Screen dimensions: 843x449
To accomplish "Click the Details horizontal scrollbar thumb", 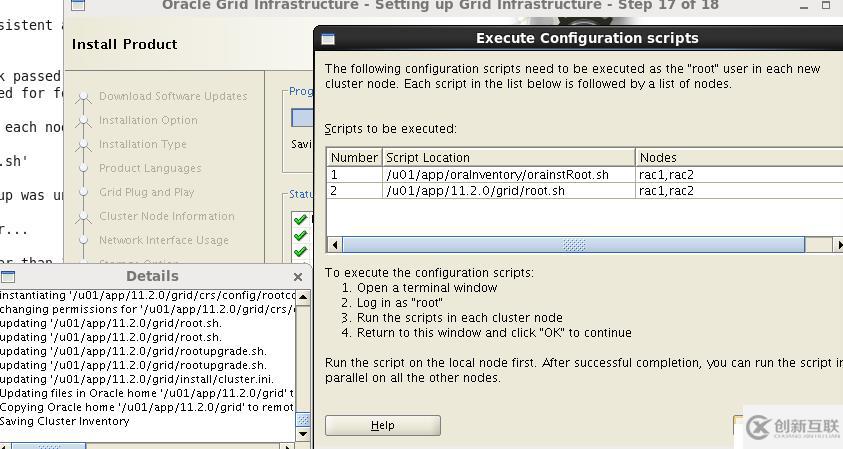I will click(x=49, y=446).
